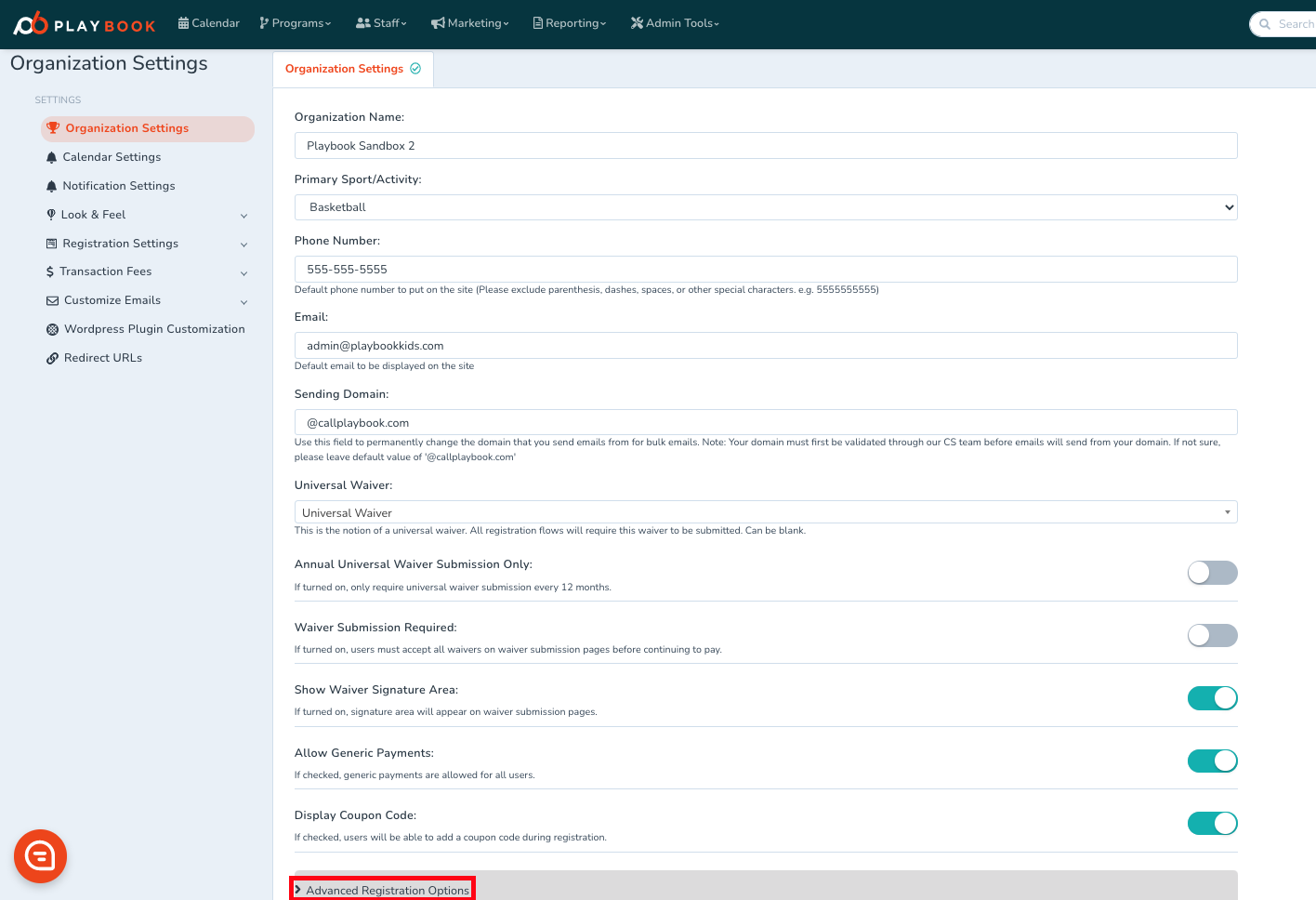Screen dimensions: 1316x900
Task: Open the Primary Sport/Activity dropdown
Action: pos(766,207)
